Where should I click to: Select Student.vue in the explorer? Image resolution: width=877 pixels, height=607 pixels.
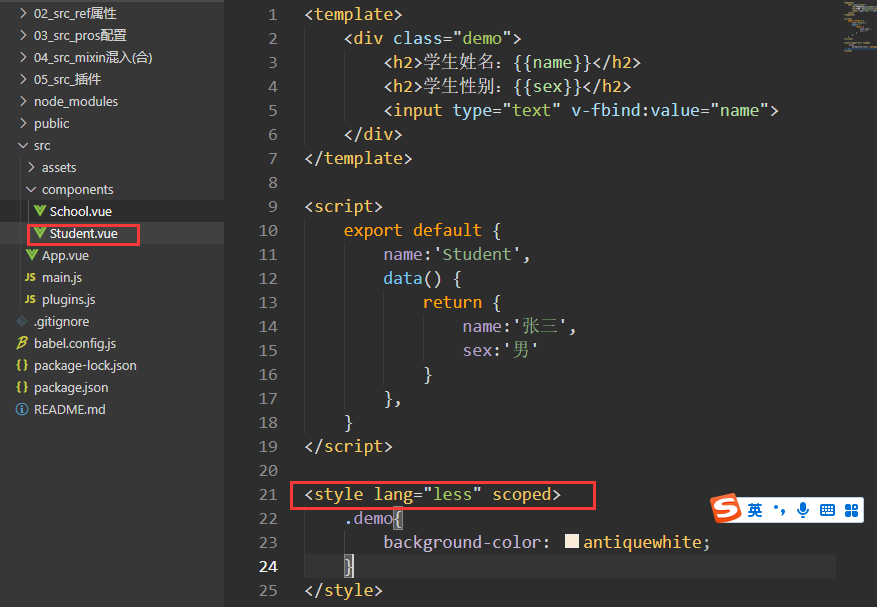pyautogui.click(x=83, y=233)
